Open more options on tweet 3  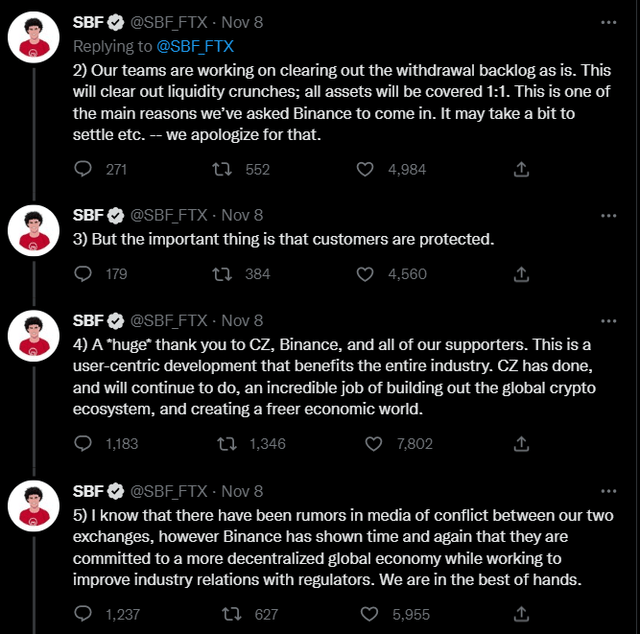click(609, 216)
